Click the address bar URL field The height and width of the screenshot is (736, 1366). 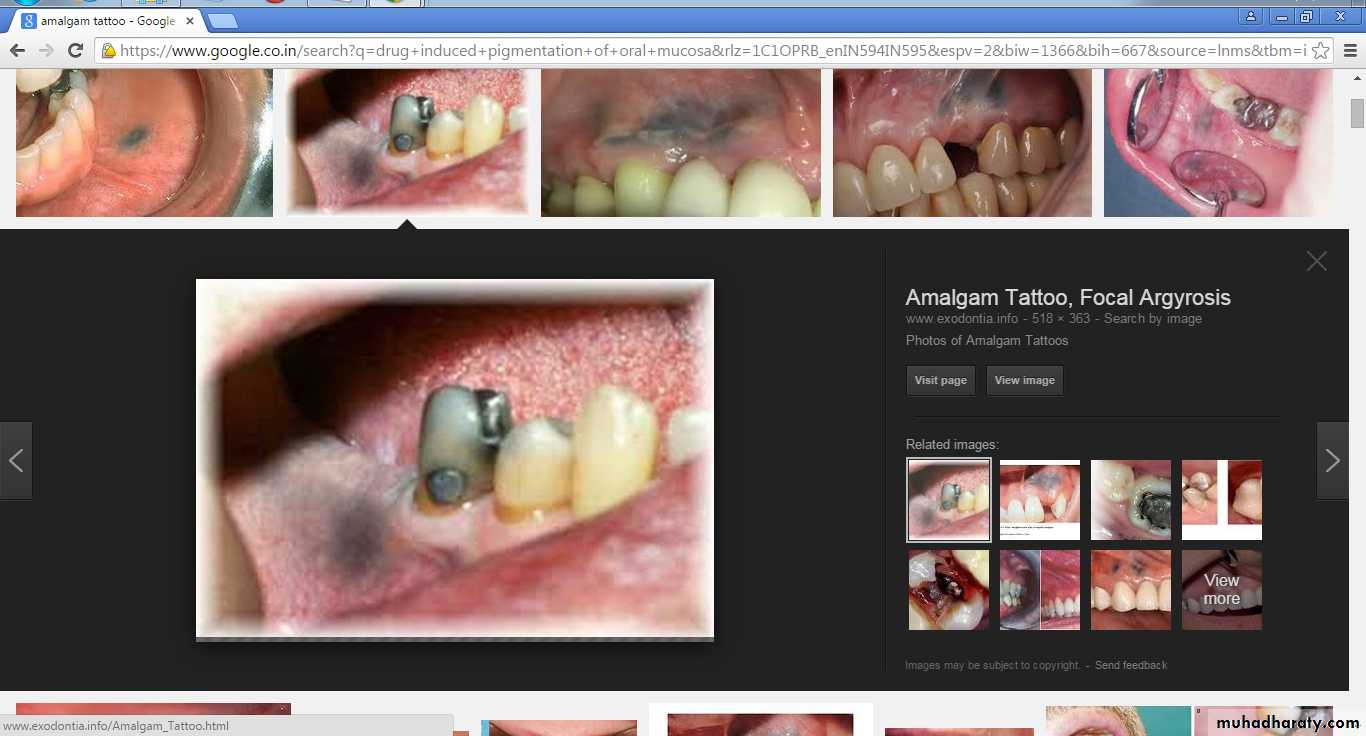700,50
